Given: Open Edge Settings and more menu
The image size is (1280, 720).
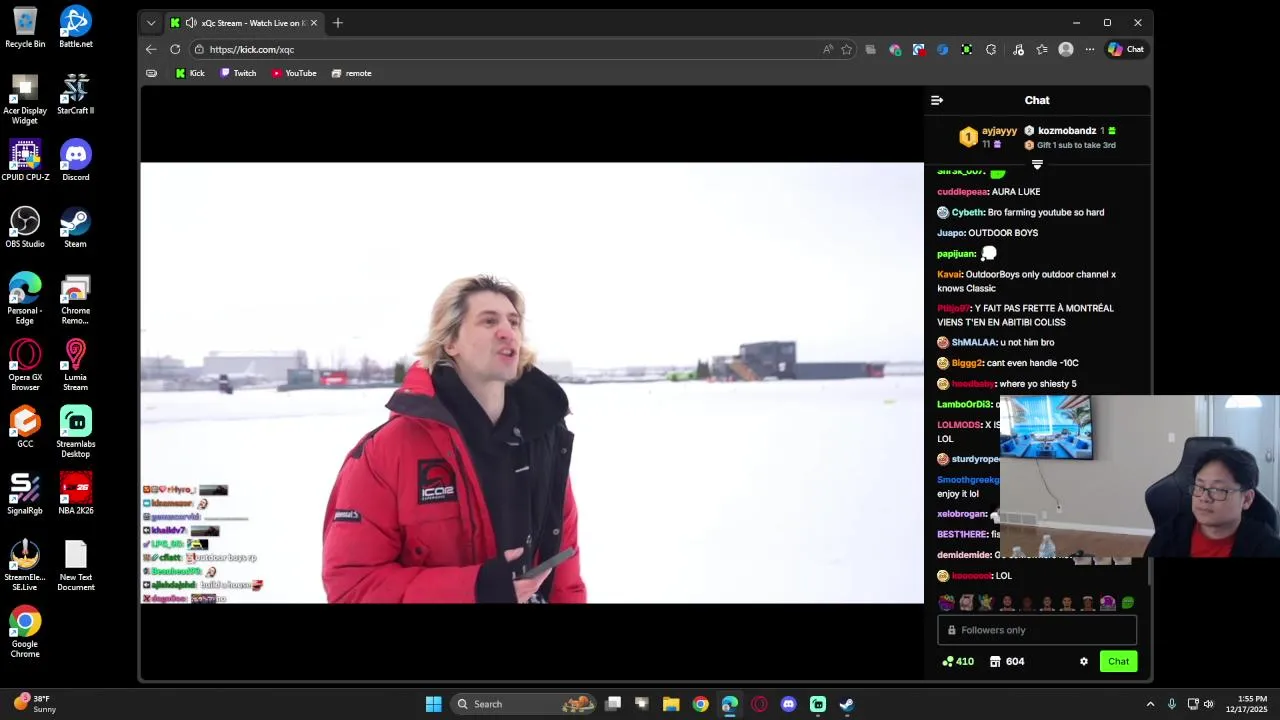Looking at the screenshot, I should click(1090, 49).
